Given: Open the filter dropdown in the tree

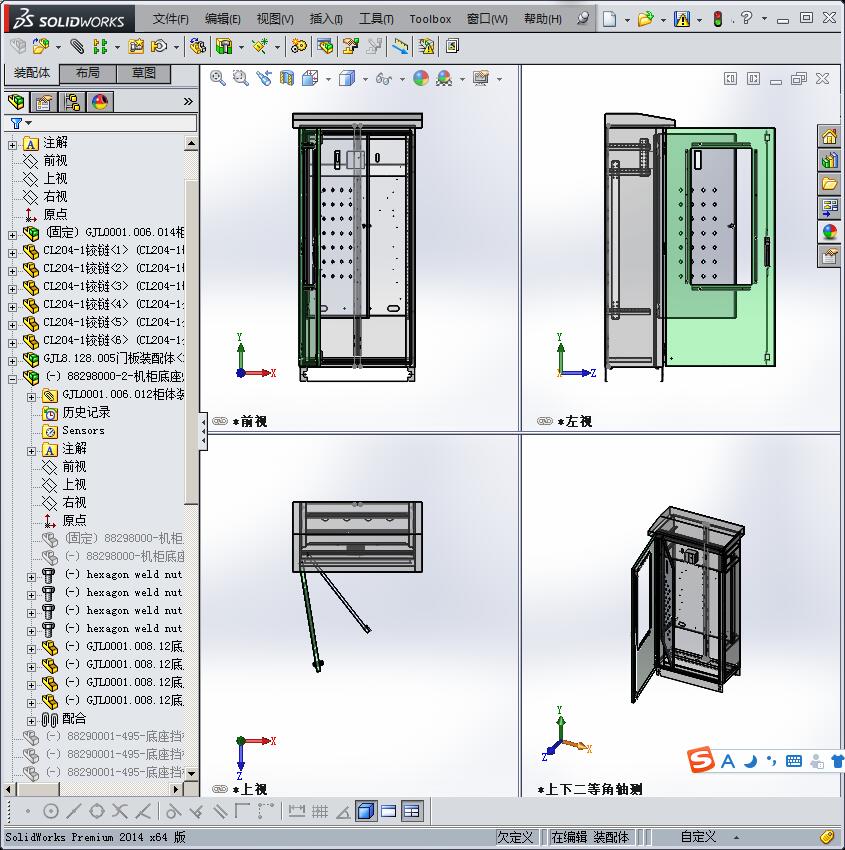Looking at the screenshot, I should coord(29,123).
